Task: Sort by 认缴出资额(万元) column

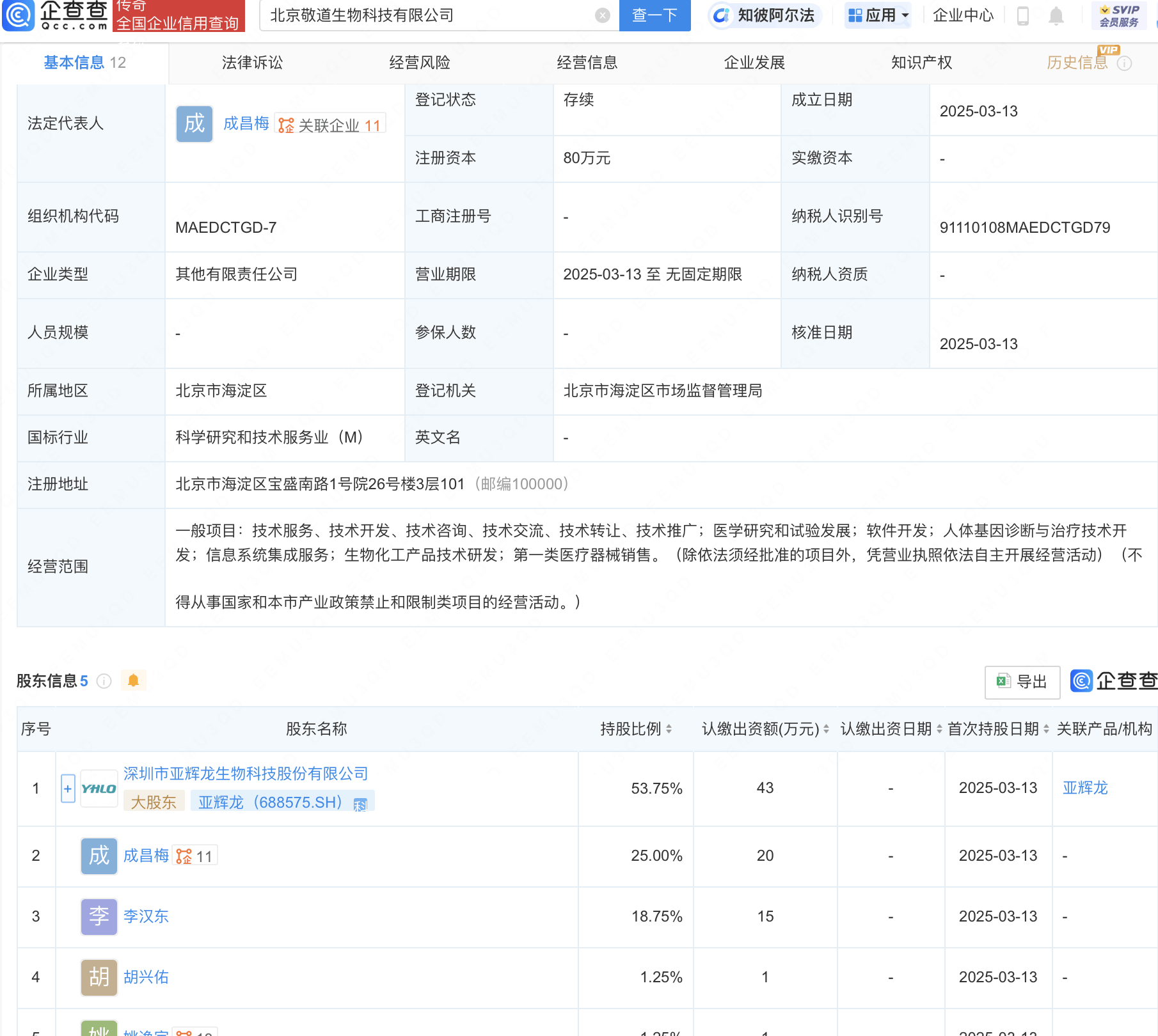Action: pyautogui.click(x=826, y=728)
